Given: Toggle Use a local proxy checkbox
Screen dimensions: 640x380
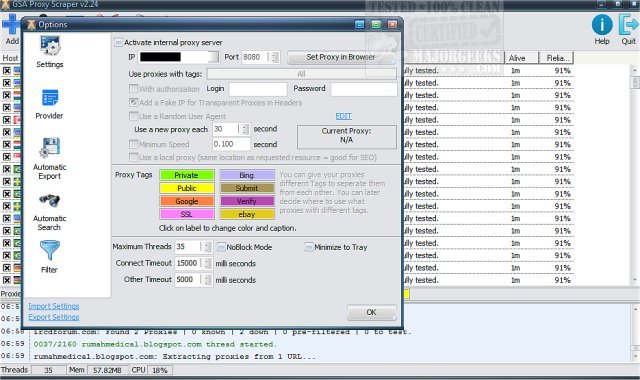Looking at the screenshot, I should pos(133,157).
